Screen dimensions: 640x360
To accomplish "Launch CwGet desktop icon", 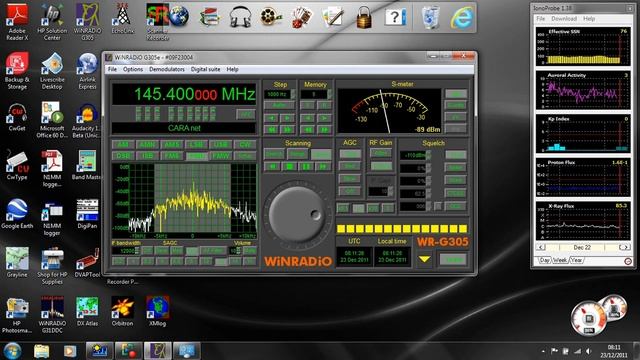I will pyautogui.click(x=17, y=117).
